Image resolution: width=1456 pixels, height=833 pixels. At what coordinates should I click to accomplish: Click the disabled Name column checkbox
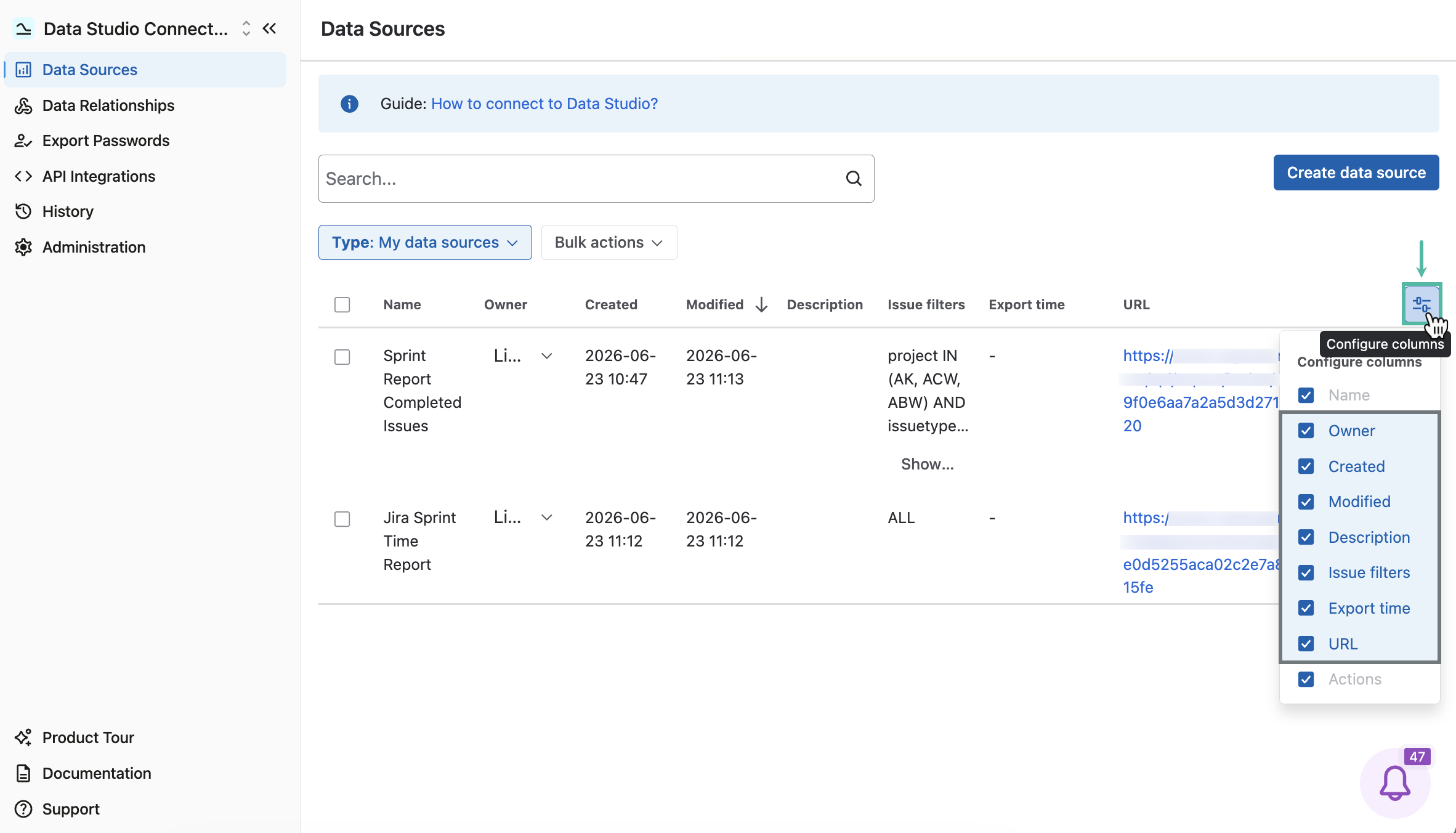pos(1306,395)
